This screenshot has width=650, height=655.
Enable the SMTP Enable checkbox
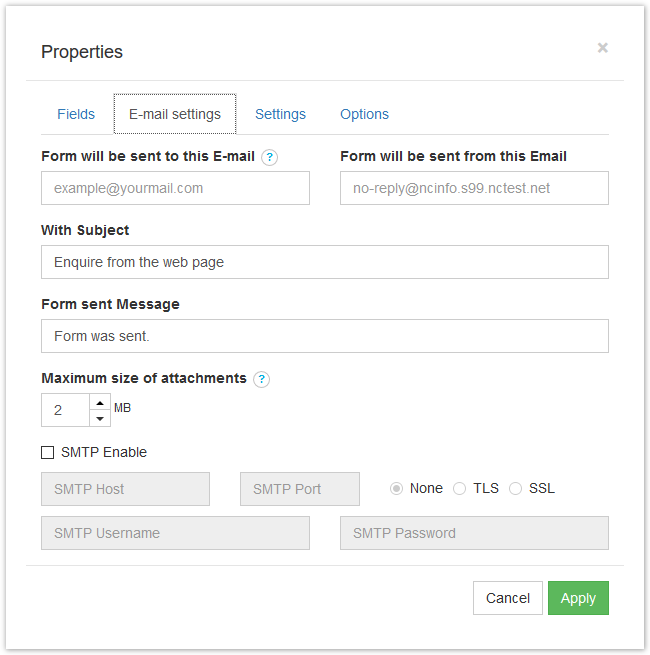(48, 452)
